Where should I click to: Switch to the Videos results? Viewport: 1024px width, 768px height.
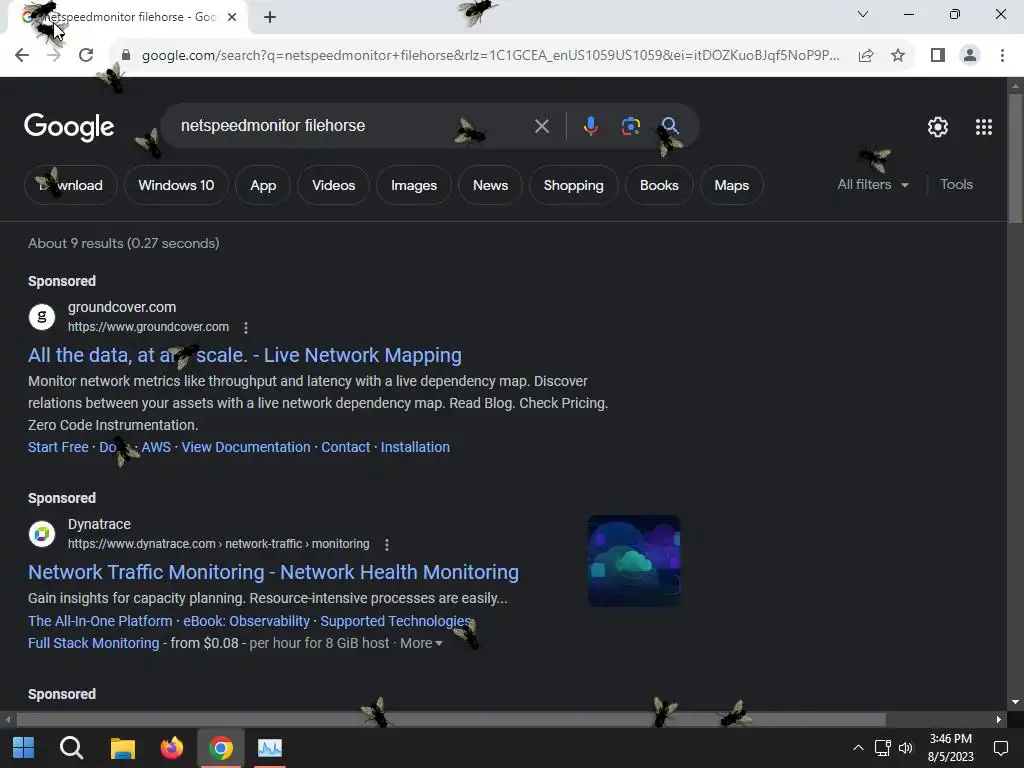334,185
